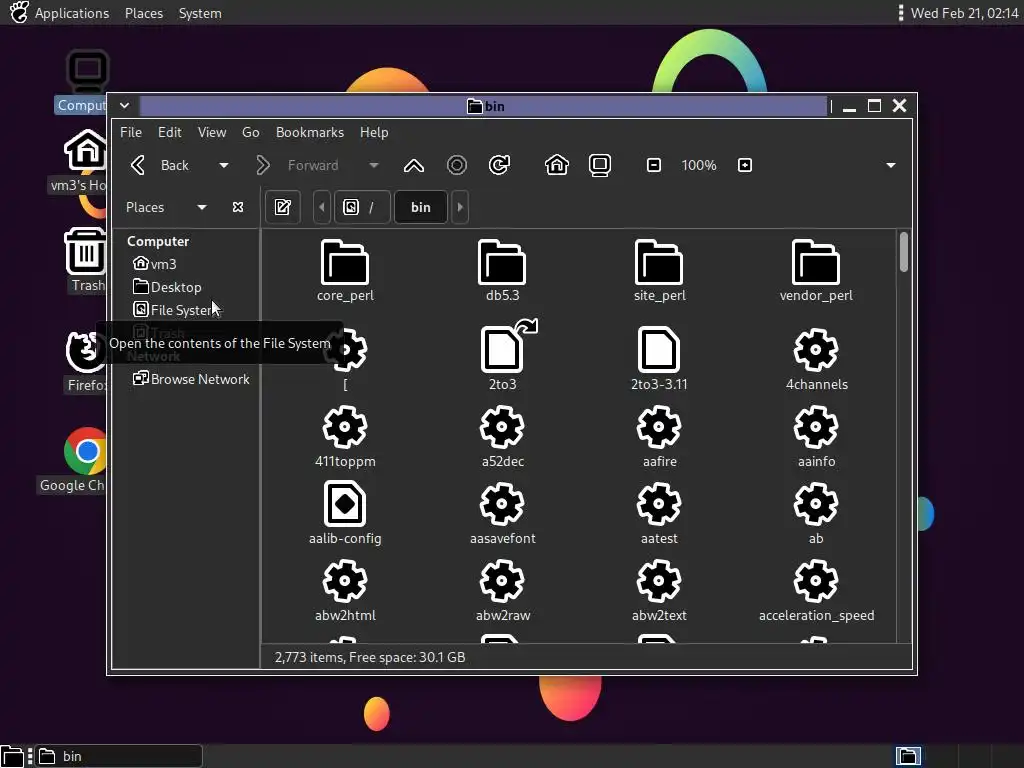
Task: Click the workspace switcher in bottom panel
Action: [908, 756]
